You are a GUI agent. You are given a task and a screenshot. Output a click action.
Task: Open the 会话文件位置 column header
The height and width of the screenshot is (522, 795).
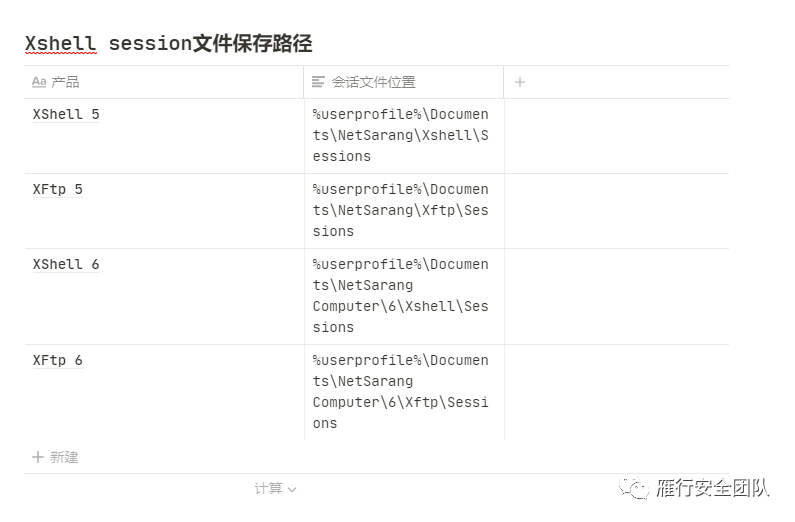click(x=404, y=82)
